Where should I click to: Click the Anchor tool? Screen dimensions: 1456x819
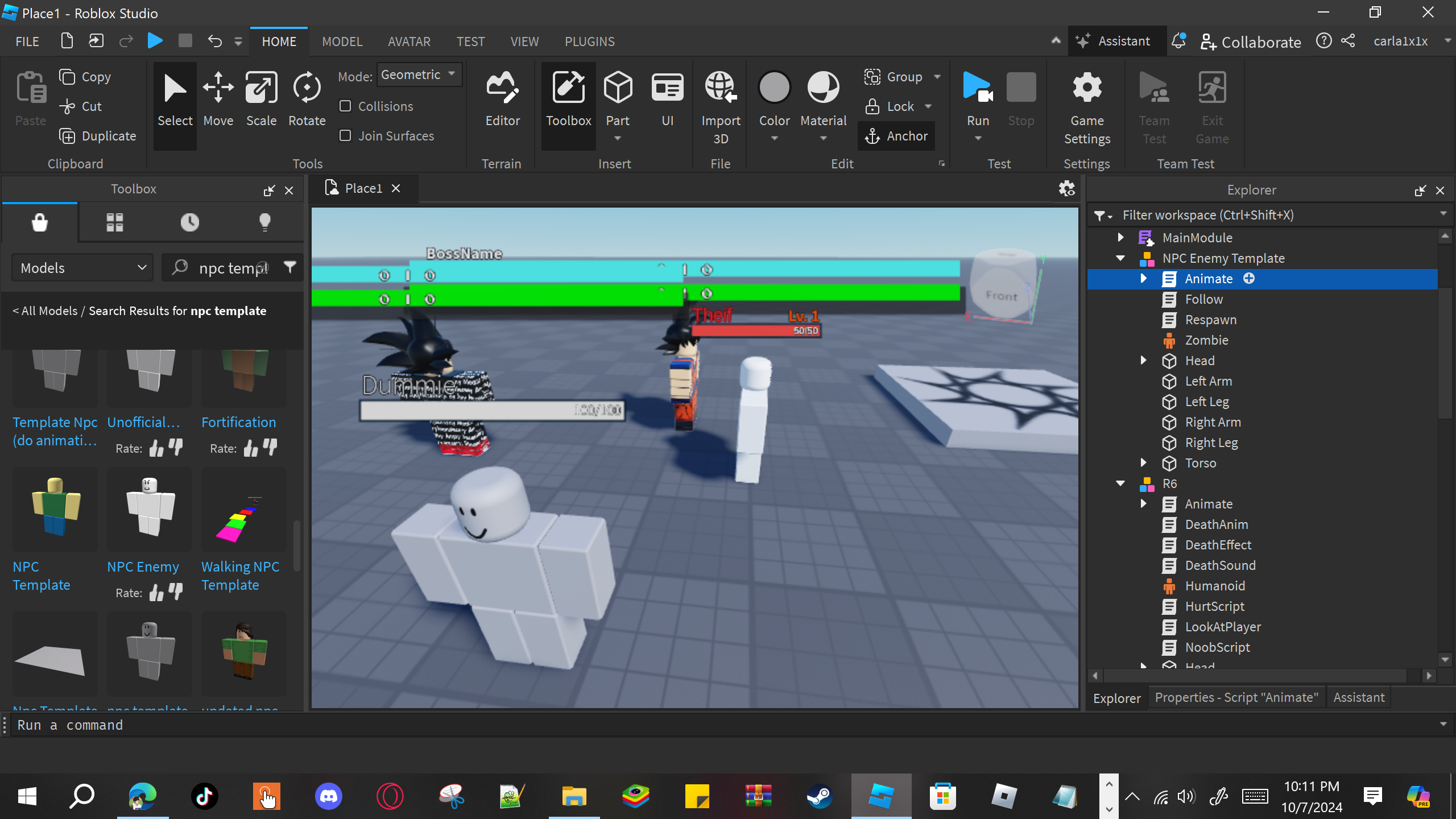point(896,136)
